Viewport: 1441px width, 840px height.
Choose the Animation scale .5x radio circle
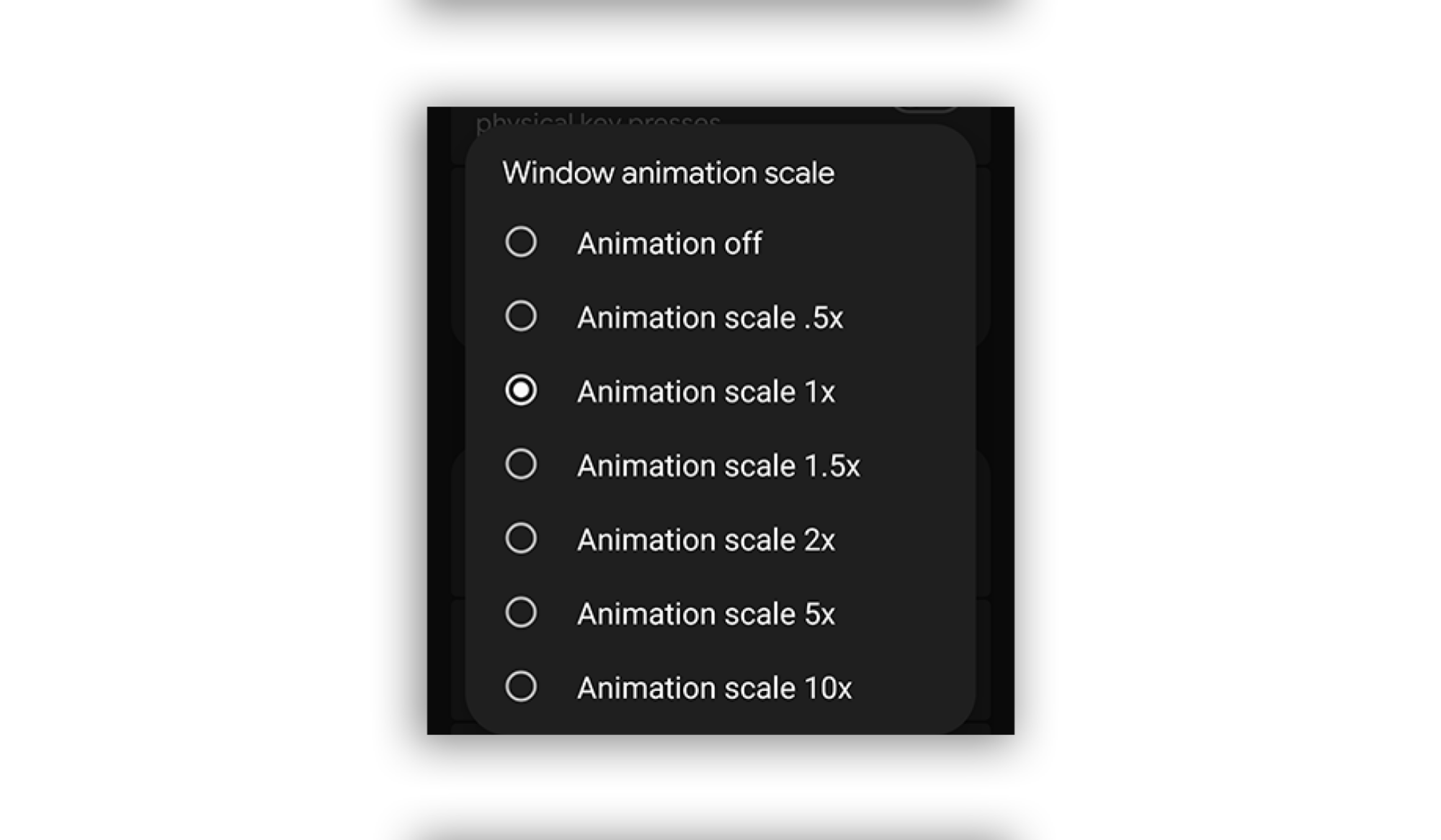(521, 316)
